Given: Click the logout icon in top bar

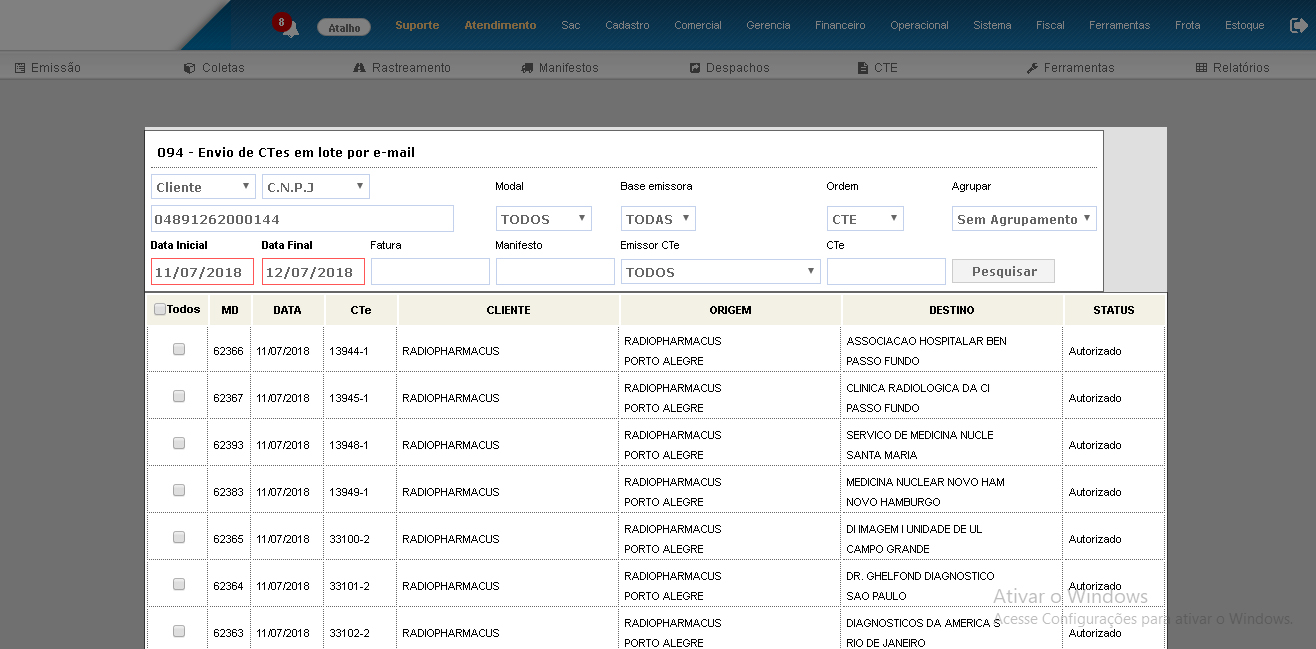Looking at the screenshot, I should coord(1298,25).
